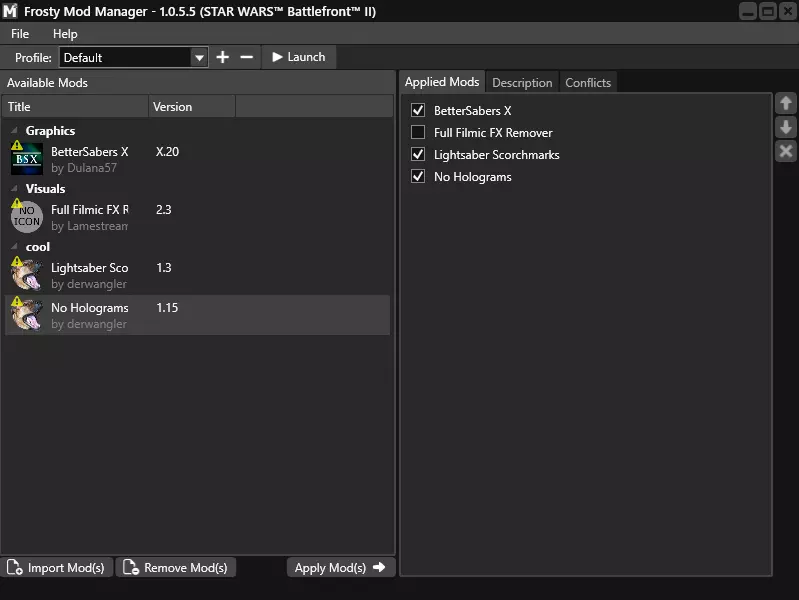
Task: Switch to the Applied Mods tab
Action: click(442, 82)
